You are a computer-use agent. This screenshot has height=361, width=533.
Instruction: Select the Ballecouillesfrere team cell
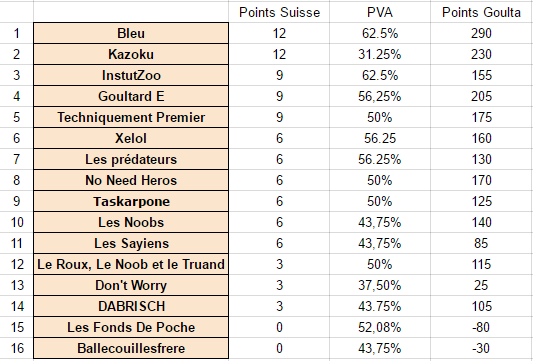(131, 348)
